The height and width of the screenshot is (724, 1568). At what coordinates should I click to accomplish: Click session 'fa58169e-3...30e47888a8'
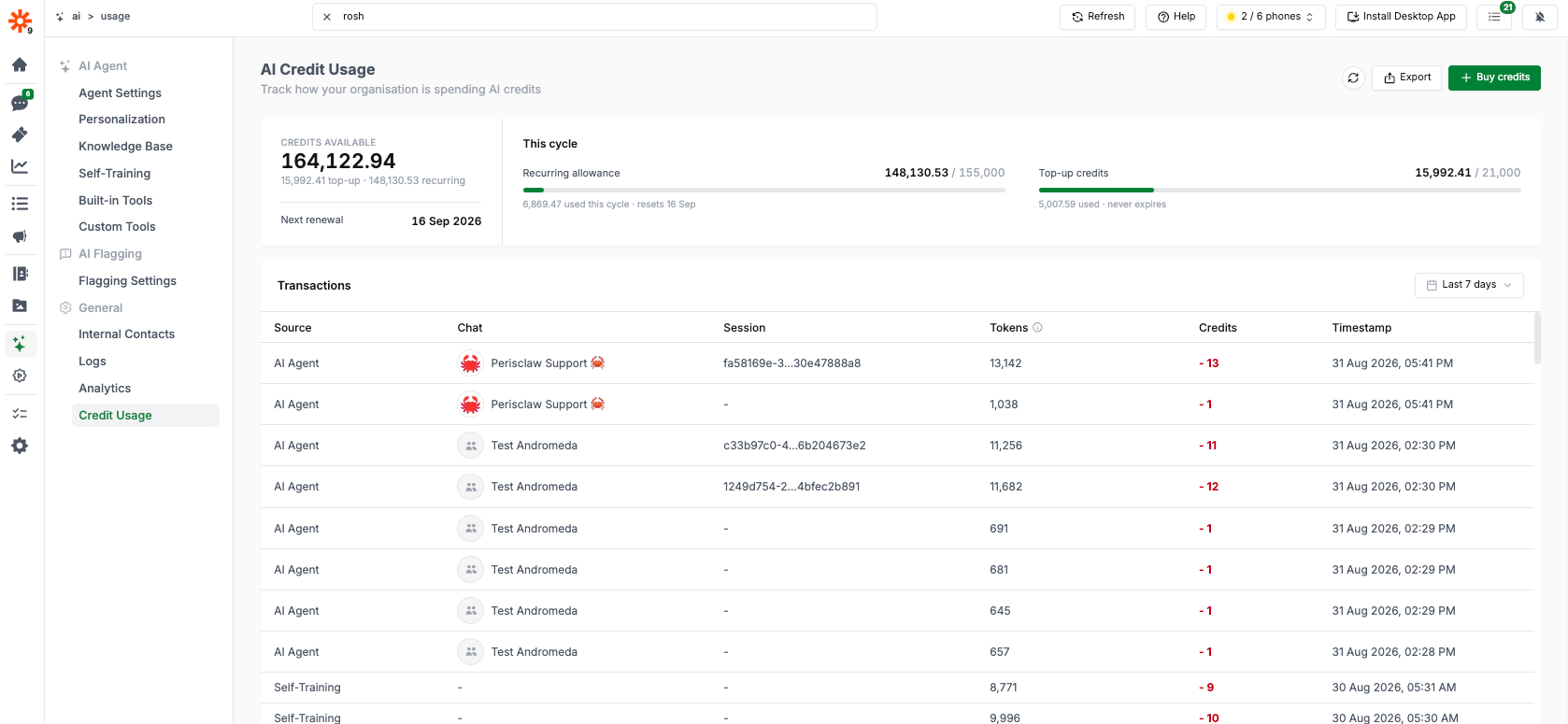[x=791, y=363]
